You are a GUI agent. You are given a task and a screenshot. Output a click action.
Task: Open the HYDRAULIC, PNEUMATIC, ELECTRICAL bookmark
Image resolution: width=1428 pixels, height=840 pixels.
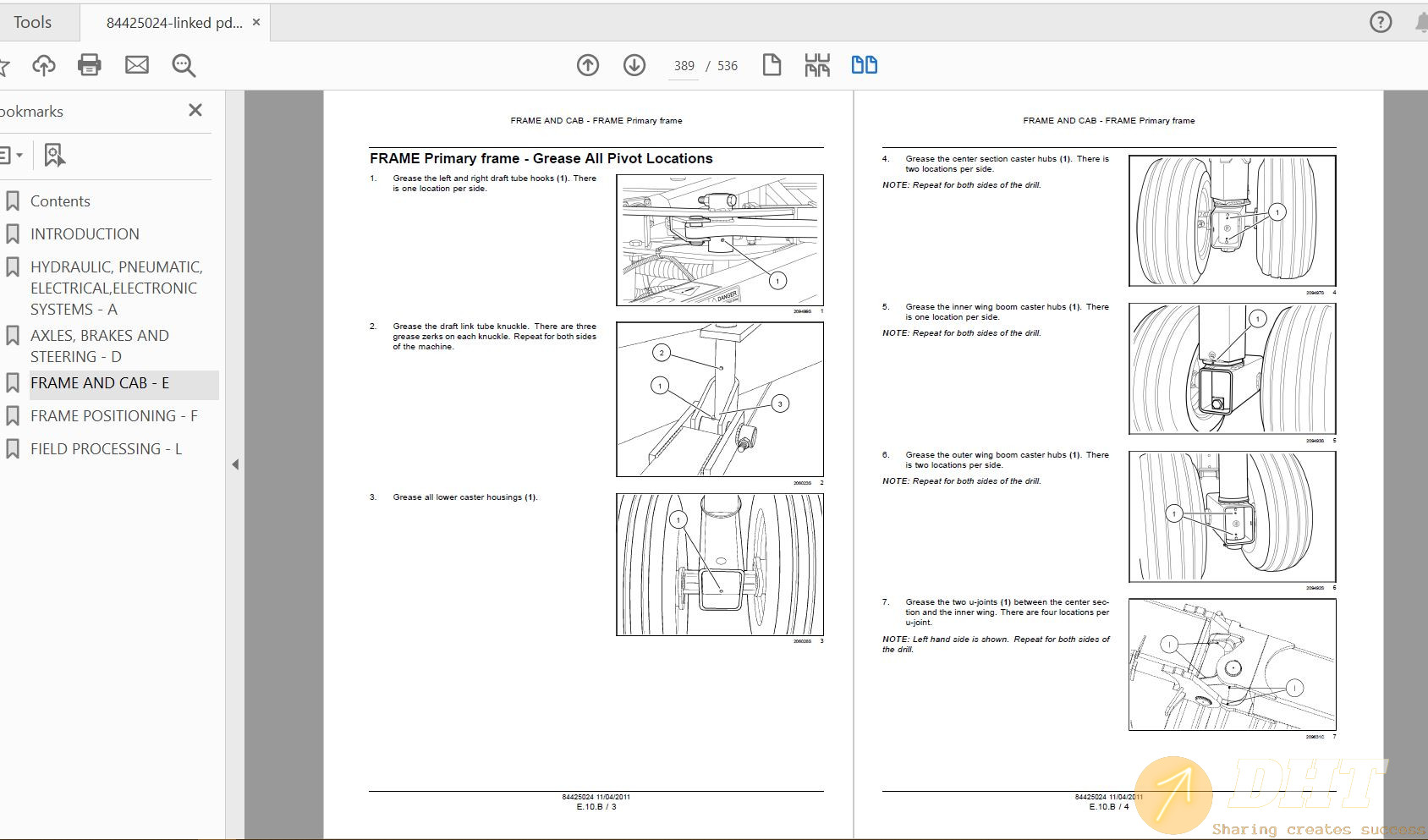[x=117, y=288]
